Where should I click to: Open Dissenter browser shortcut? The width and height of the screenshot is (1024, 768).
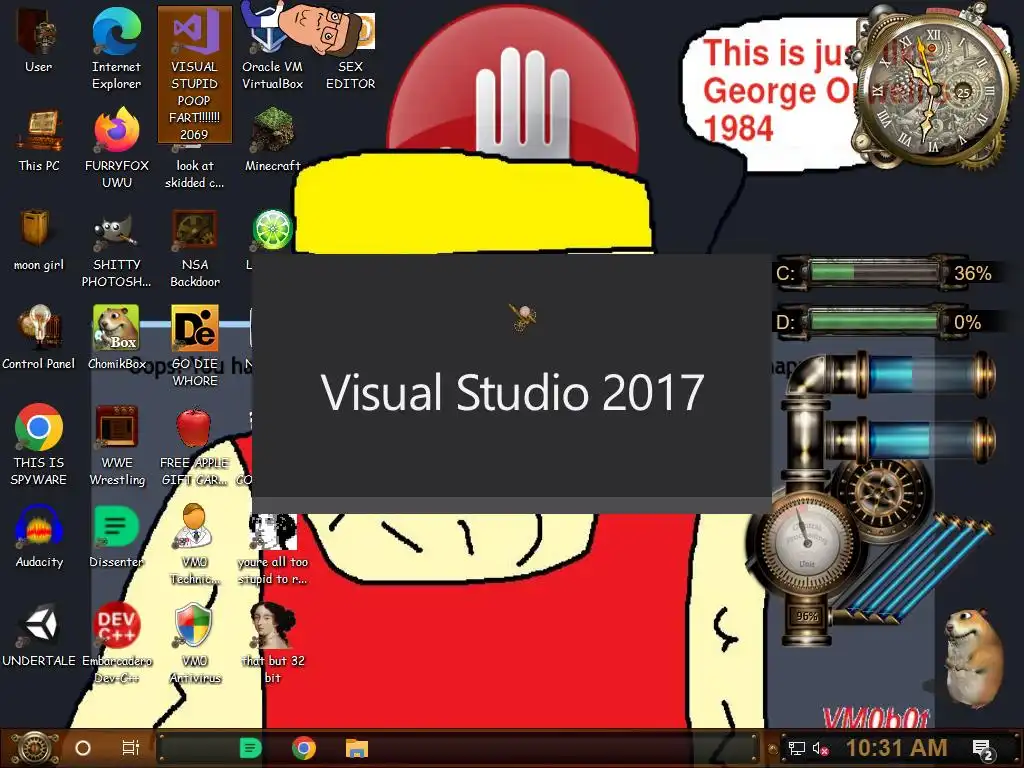point(116,536)
